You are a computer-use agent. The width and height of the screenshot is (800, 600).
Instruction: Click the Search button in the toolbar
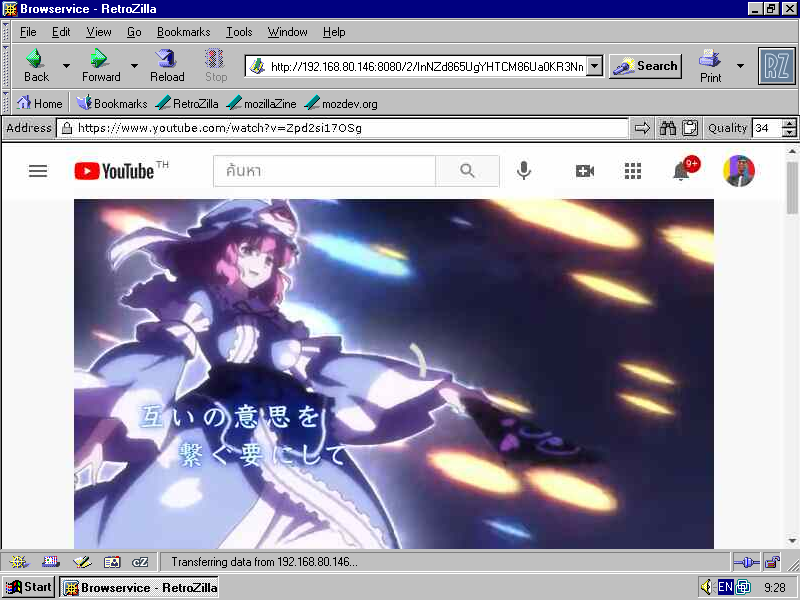pos(645,65)
